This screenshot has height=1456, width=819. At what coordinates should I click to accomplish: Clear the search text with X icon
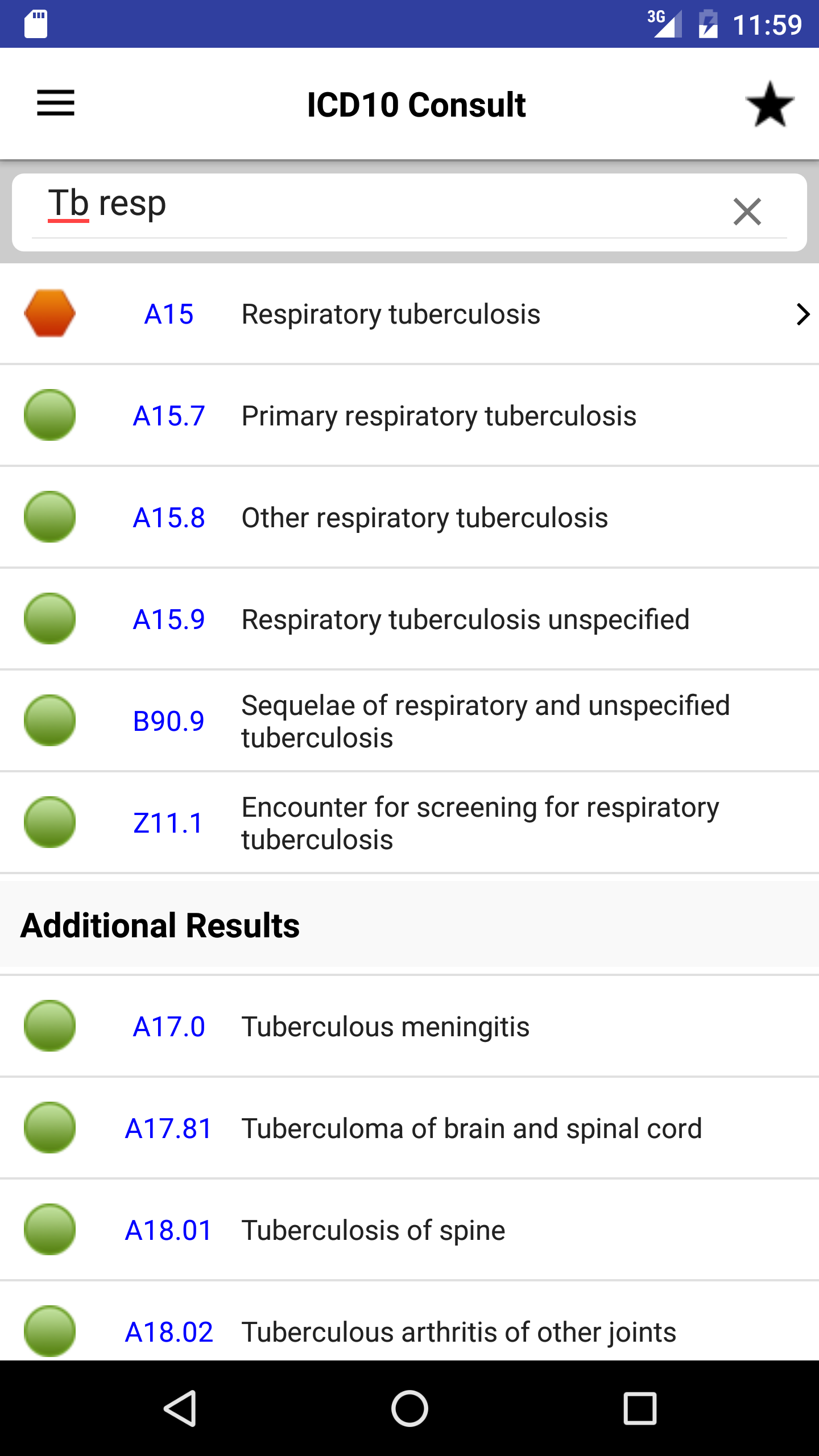[x=747, y=212]
